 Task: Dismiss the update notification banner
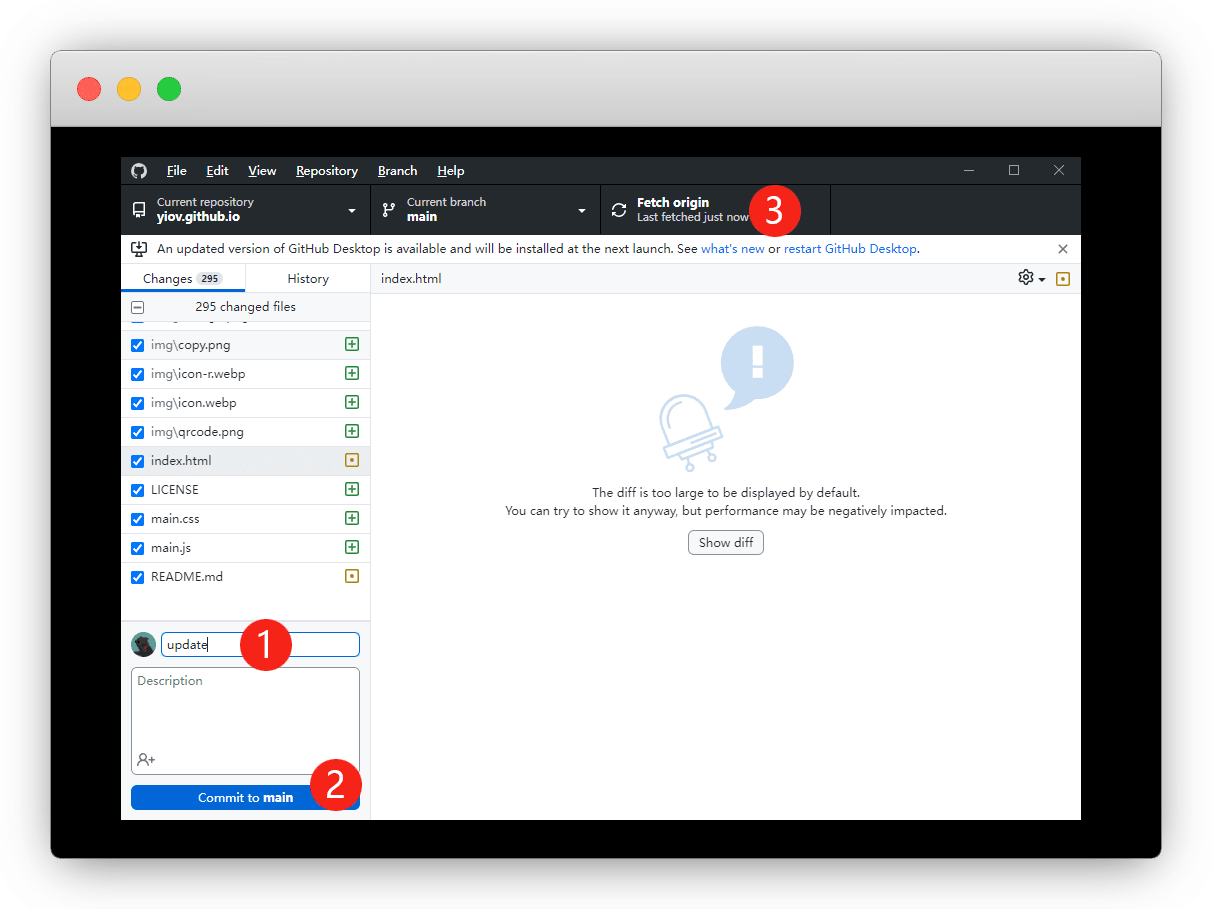(x=1062, y=249)
